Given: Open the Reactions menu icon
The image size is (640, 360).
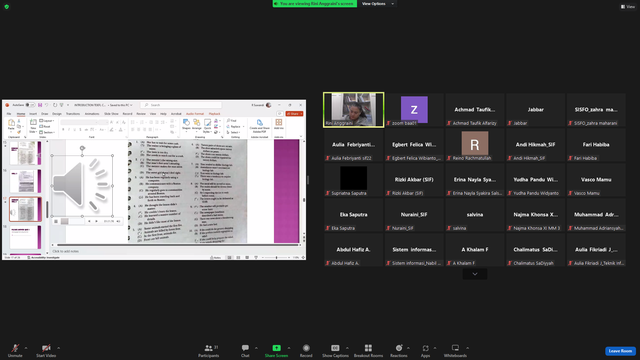Looking at the screenshot, I should [399, 348].
